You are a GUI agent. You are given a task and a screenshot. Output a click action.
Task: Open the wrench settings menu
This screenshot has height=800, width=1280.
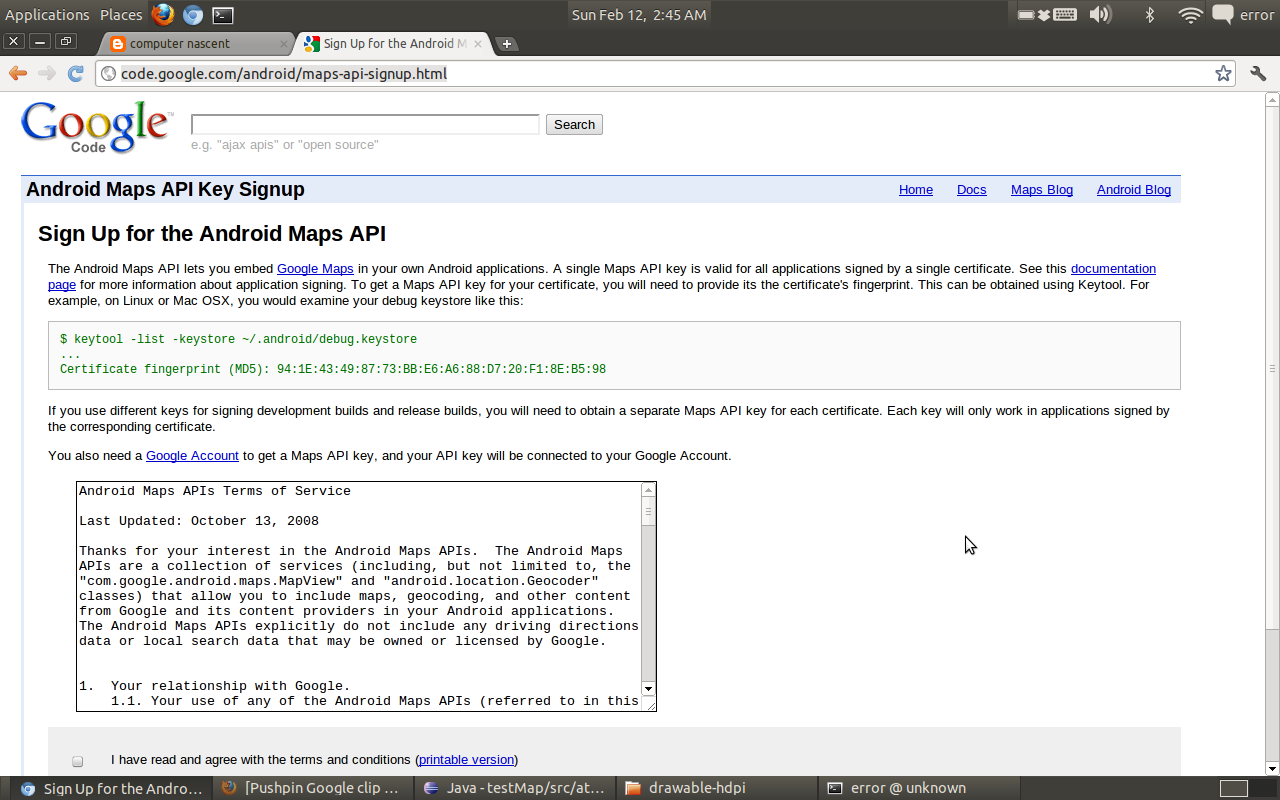click(1258, 73)
